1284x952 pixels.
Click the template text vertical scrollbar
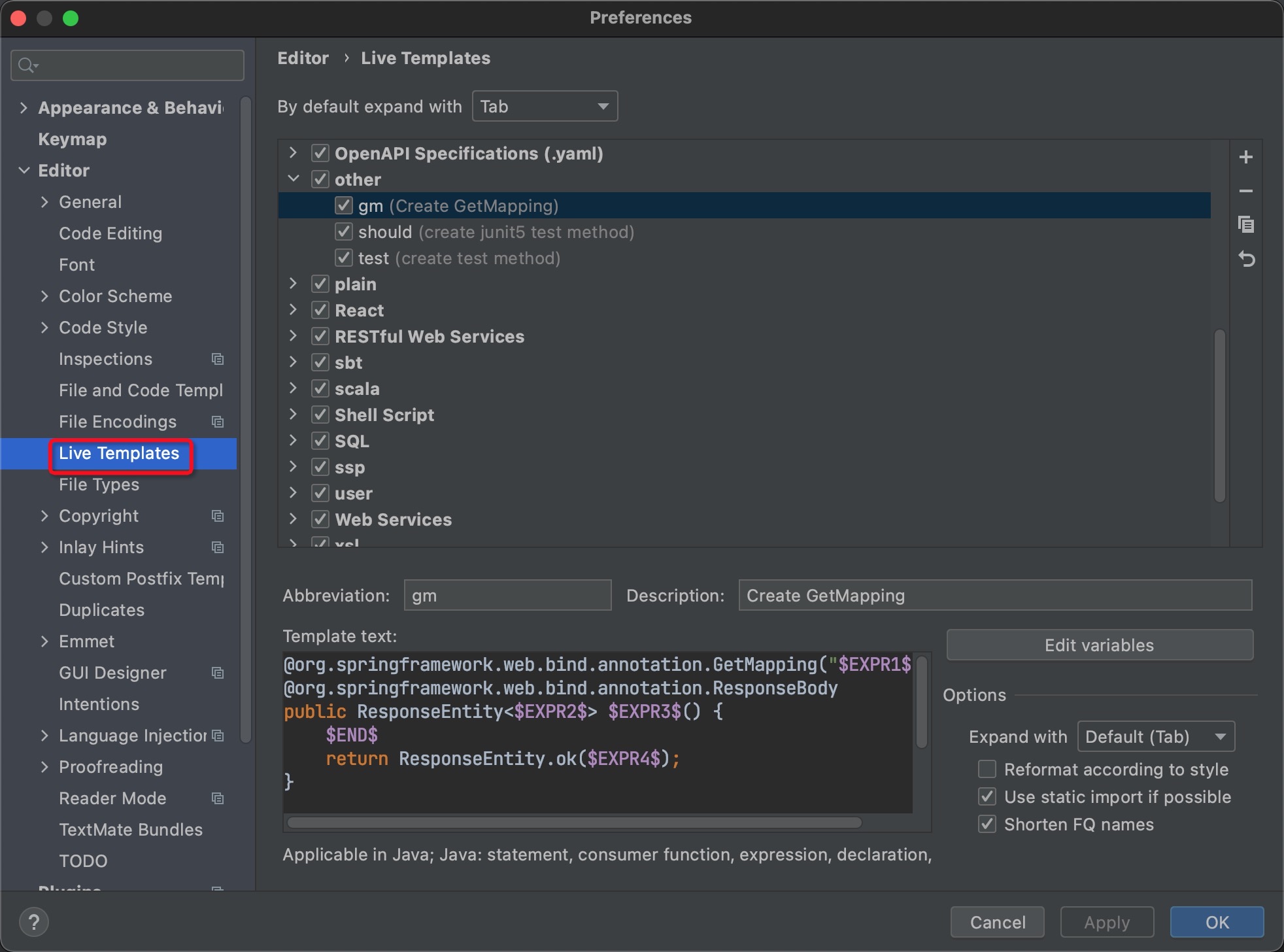click(922, 702)
